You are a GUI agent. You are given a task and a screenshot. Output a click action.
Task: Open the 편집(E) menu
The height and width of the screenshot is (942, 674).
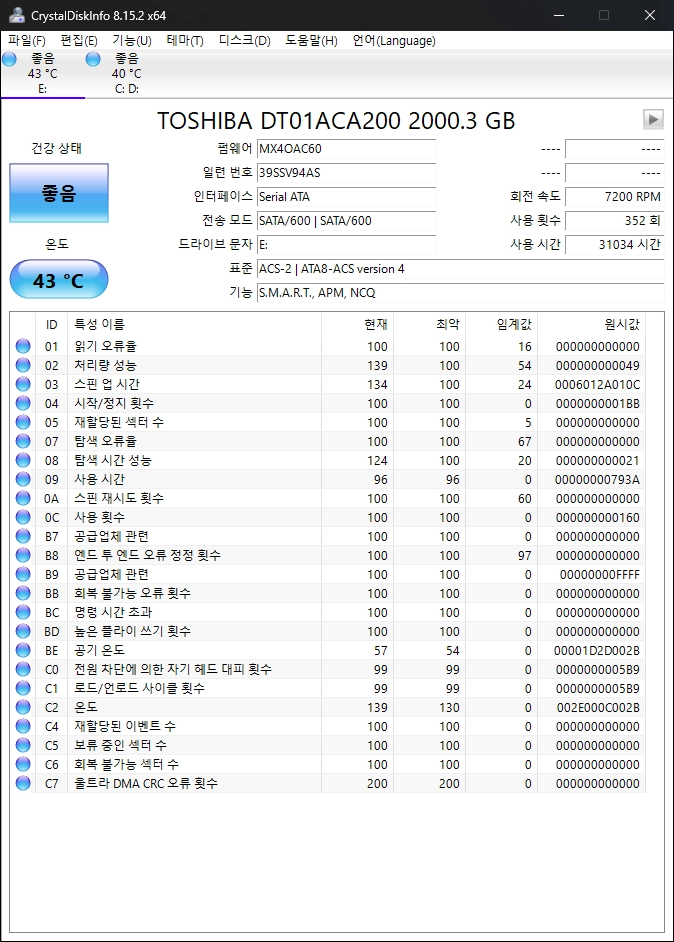(x=79, y=40)
